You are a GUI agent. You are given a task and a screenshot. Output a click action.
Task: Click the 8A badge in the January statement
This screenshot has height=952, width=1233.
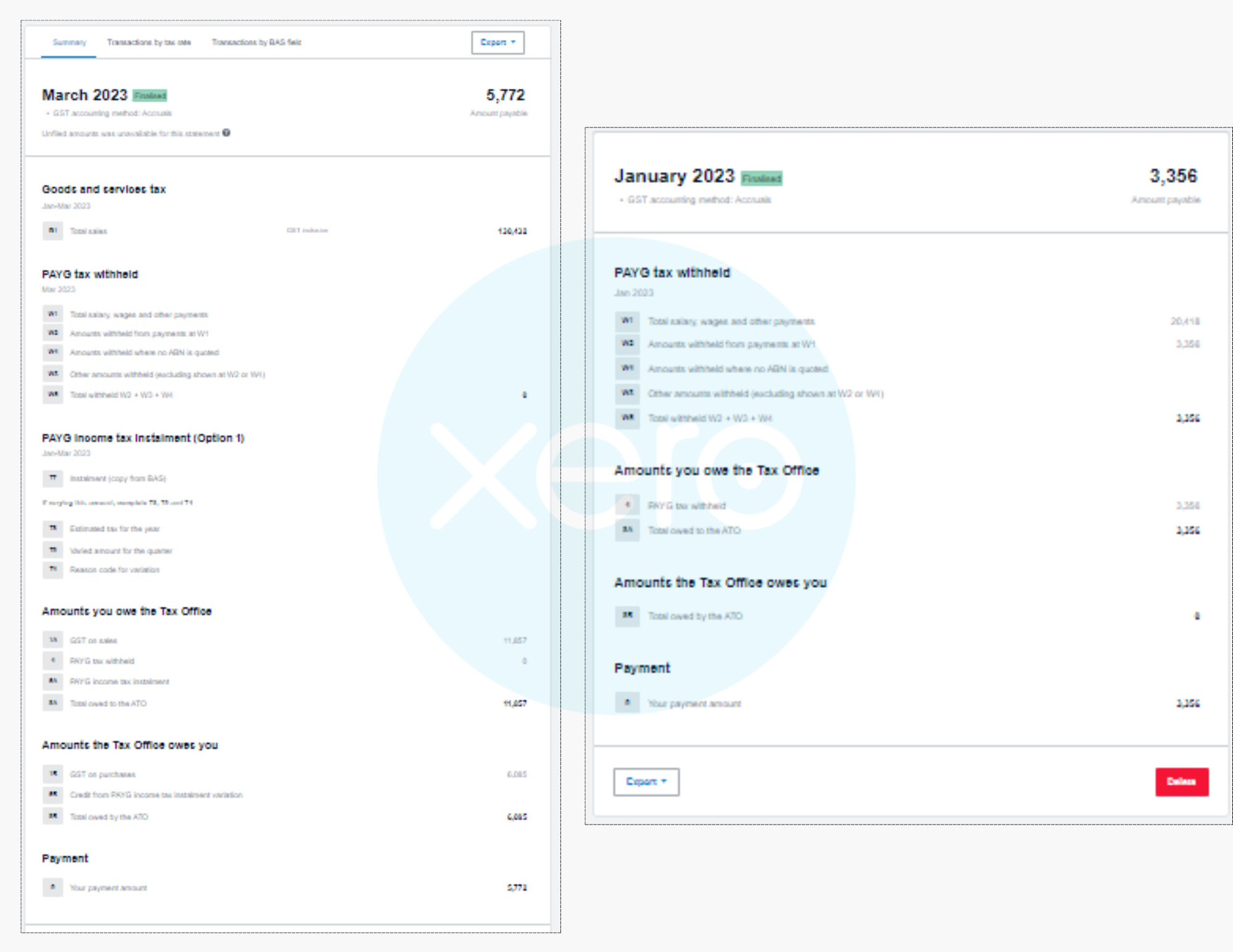pos(627,529)
